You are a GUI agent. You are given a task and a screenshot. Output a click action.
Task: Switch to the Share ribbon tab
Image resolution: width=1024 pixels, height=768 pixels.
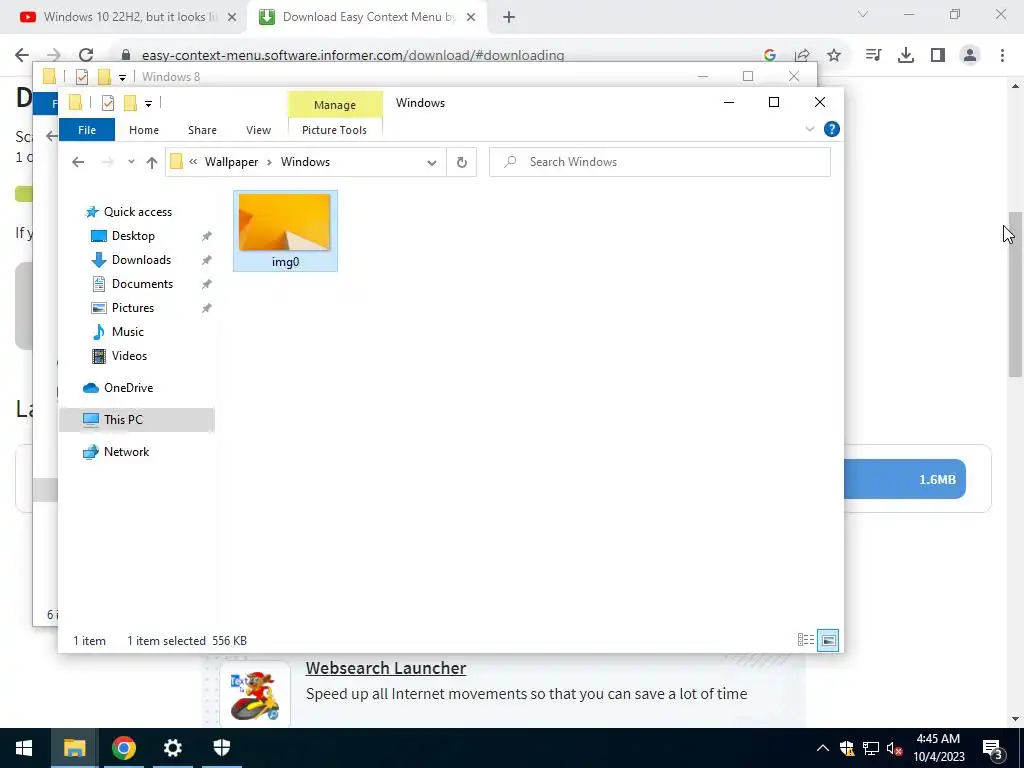pyautogui.click(x=202, y=130)
